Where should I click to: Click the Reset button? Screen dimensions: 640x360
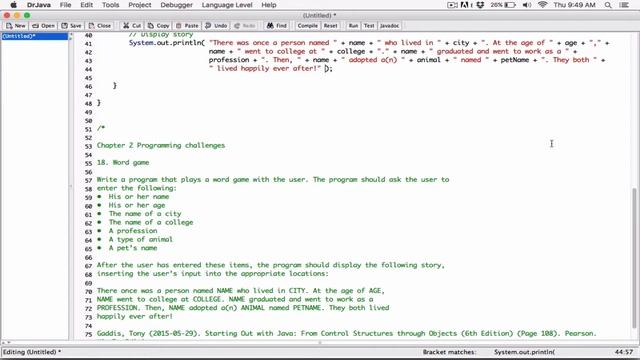coord(331,26)
